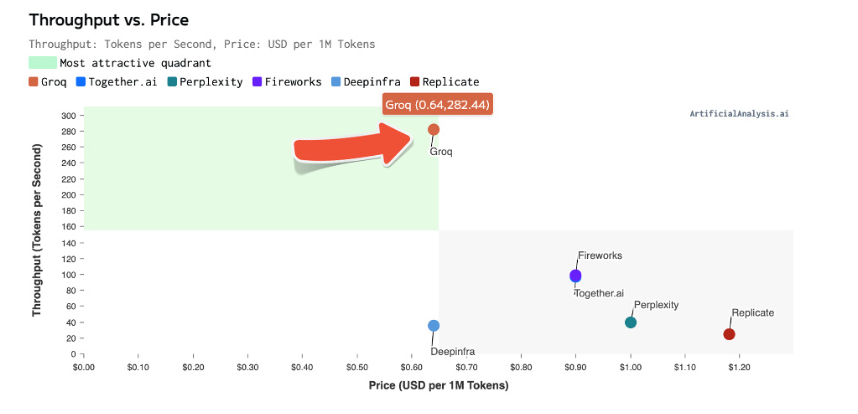Image resolution: width=858 pixels, height=414 pixels.
Task: Click the Price (USD per 1M Tokens) axis title
Action: point(438,386)
